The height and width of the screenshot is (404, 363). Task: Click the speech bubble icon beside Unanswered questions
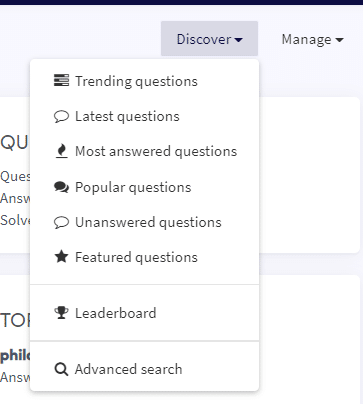(61, 222)
